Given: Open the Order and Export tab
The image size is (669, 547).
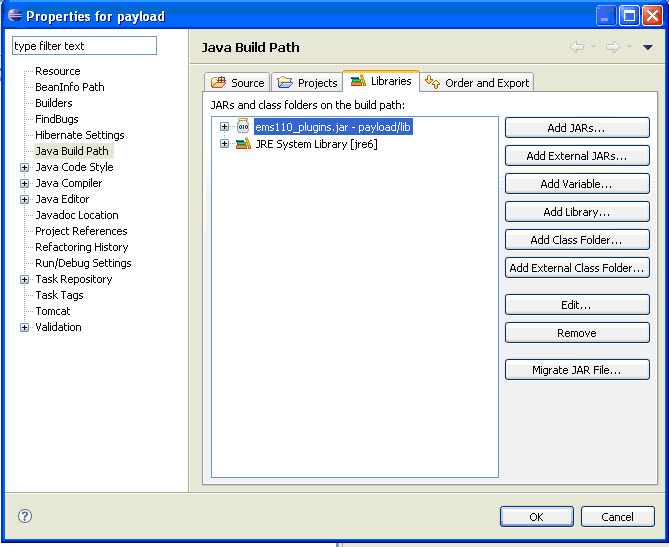Looking at the screenshot, I should [x=477, y=82].
